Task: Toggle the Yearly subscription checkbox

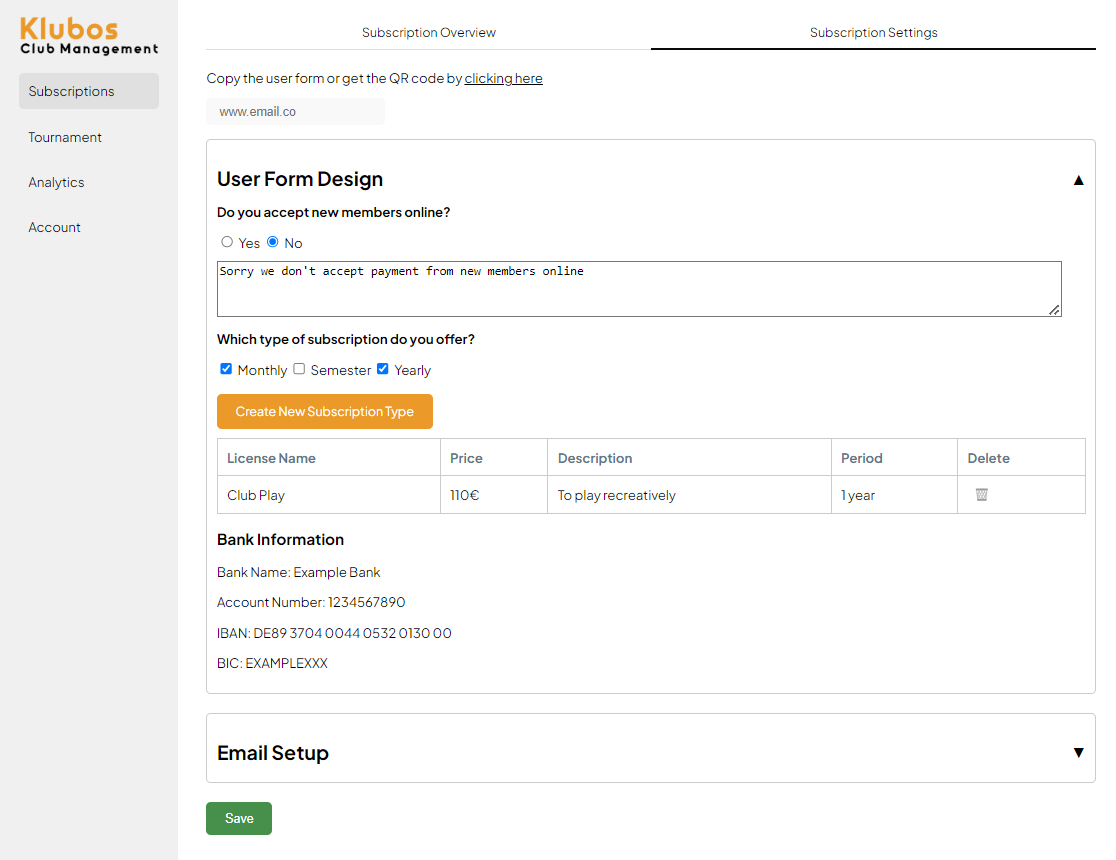Action: pyautogui.click(x=382, y=369)
